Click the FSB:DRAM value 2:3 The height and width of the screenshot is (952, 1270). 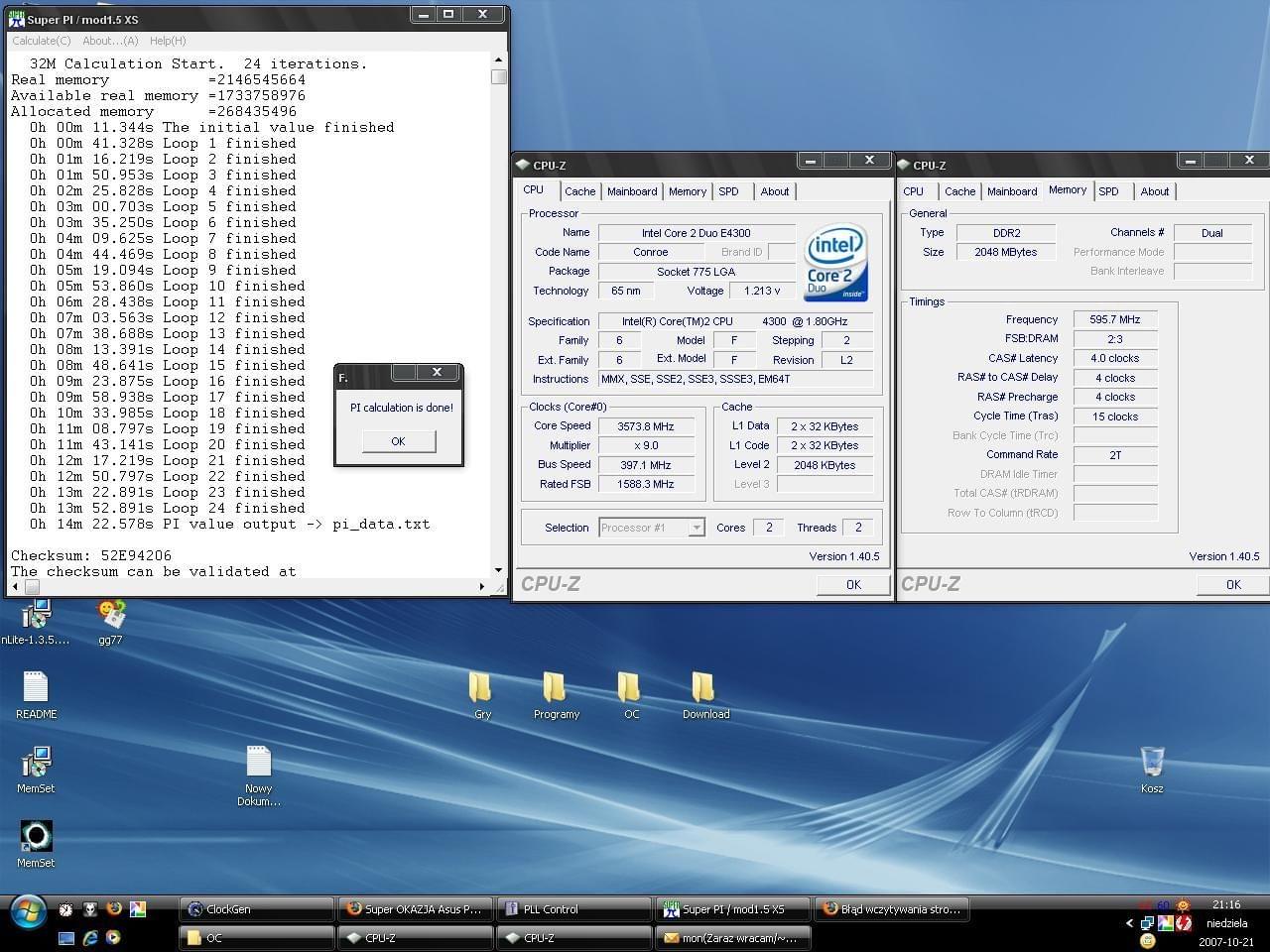tap(1115, 339)
